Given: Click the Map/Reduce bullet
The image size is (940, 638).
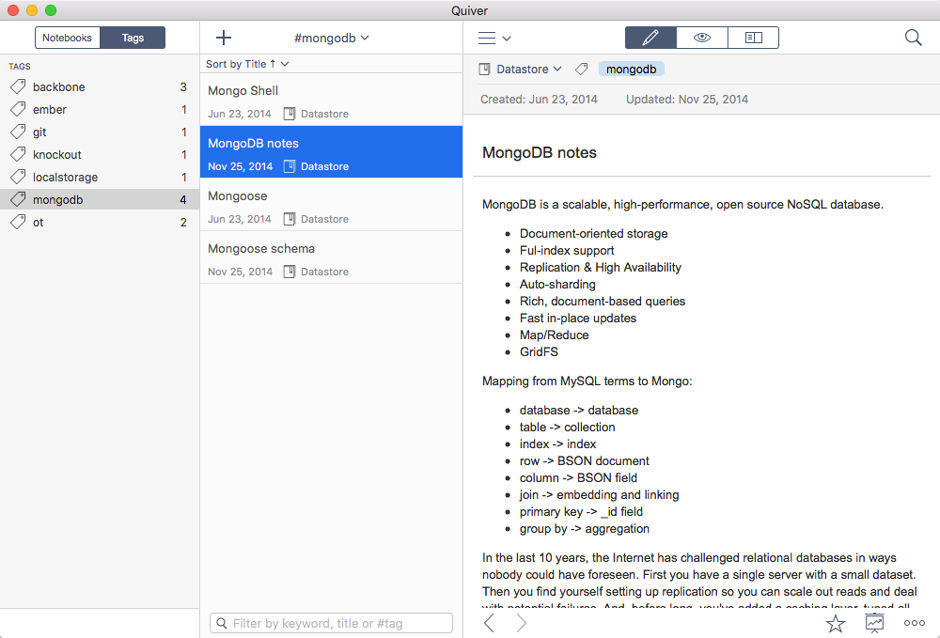Looking at the screenshot, I should [x=554, y=335].
